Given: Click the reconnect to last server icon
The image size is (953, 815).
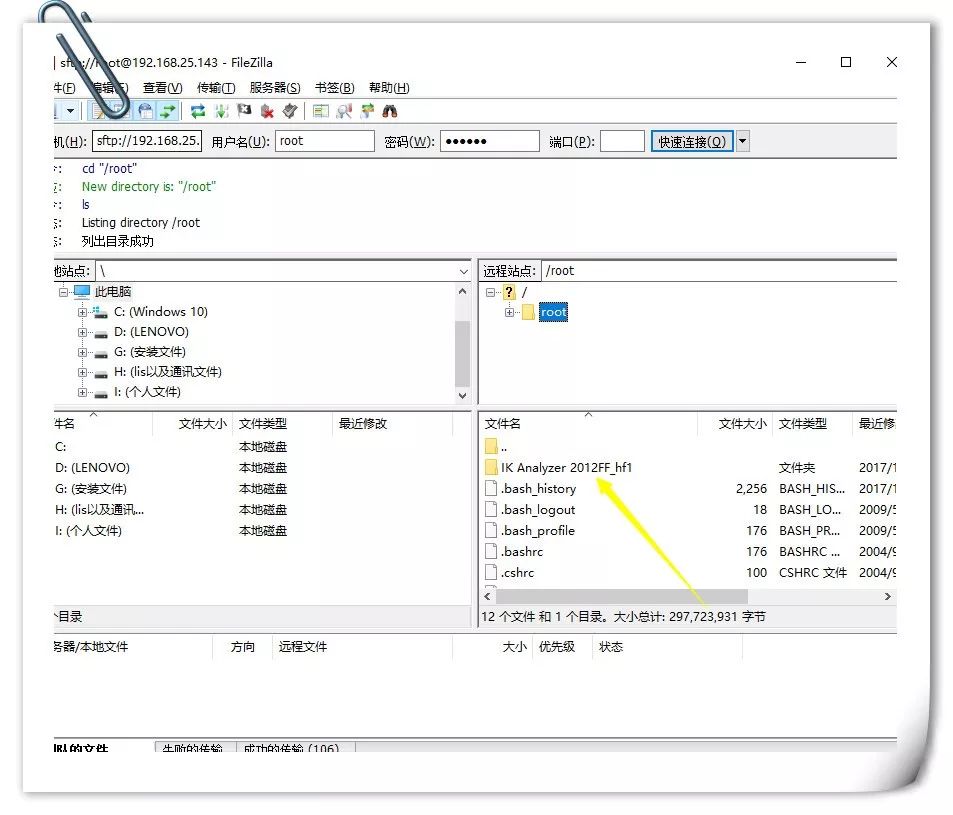Looking at the screenshot, I should point(290,111).
